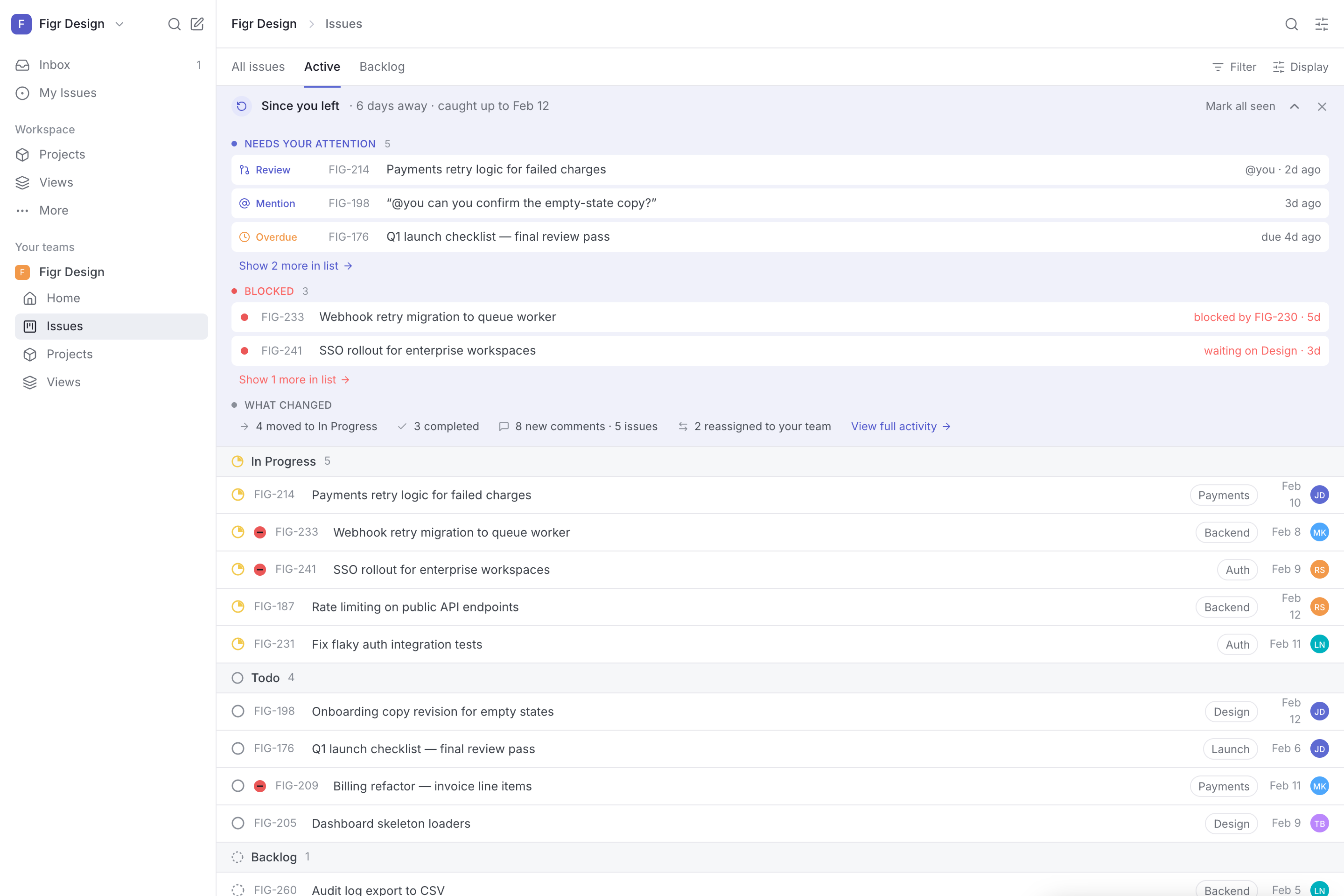Select the Active tab
The height and width of the screenshot is (896, 1344).
point(322,67)
